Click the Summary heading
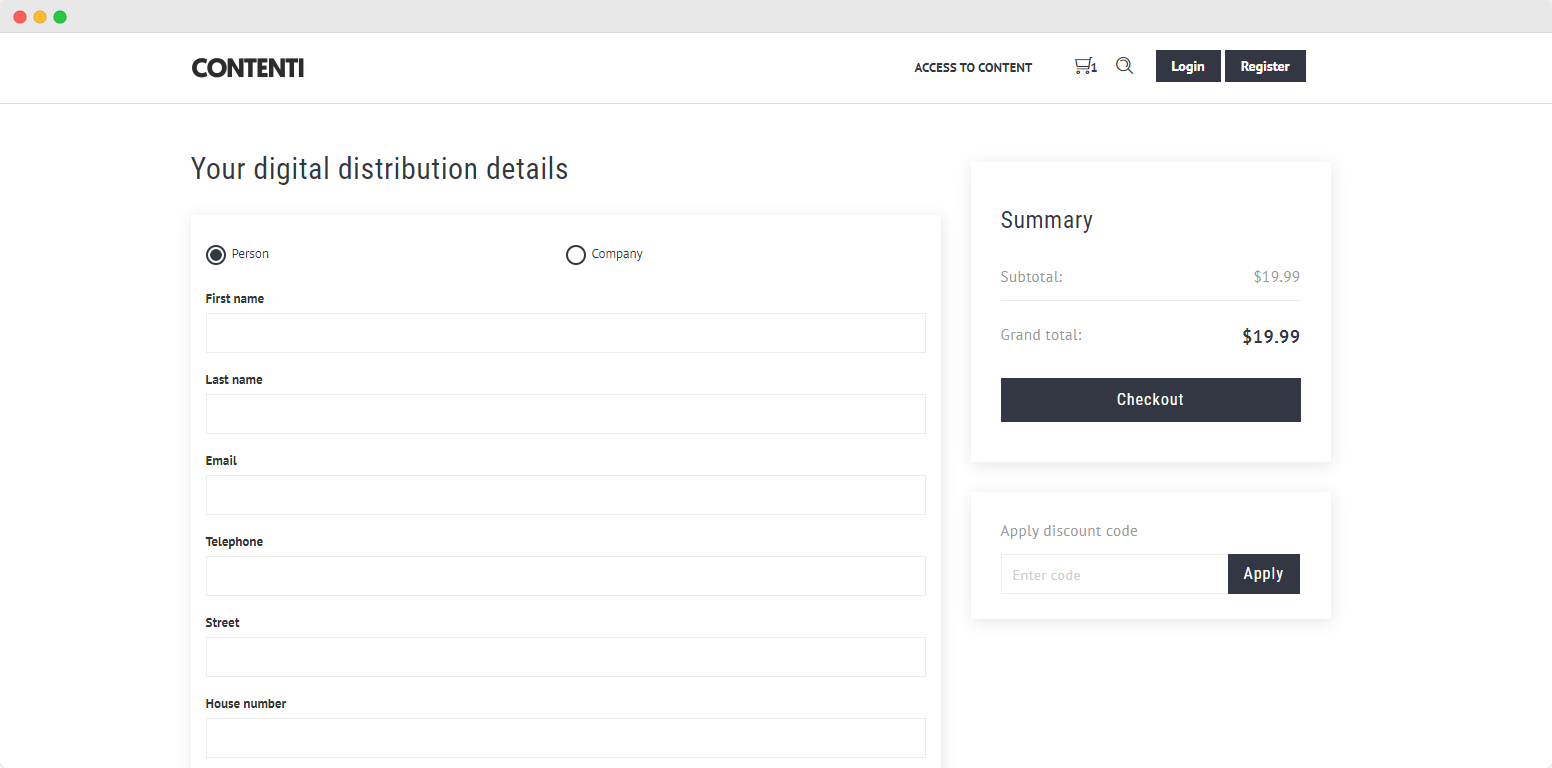Viewport: 1552px width, 768px height. (1046, 220)
